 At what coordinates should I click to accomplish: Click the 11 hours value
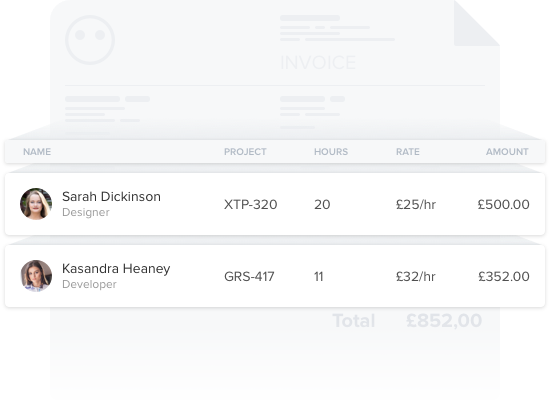tap(318, 276)
